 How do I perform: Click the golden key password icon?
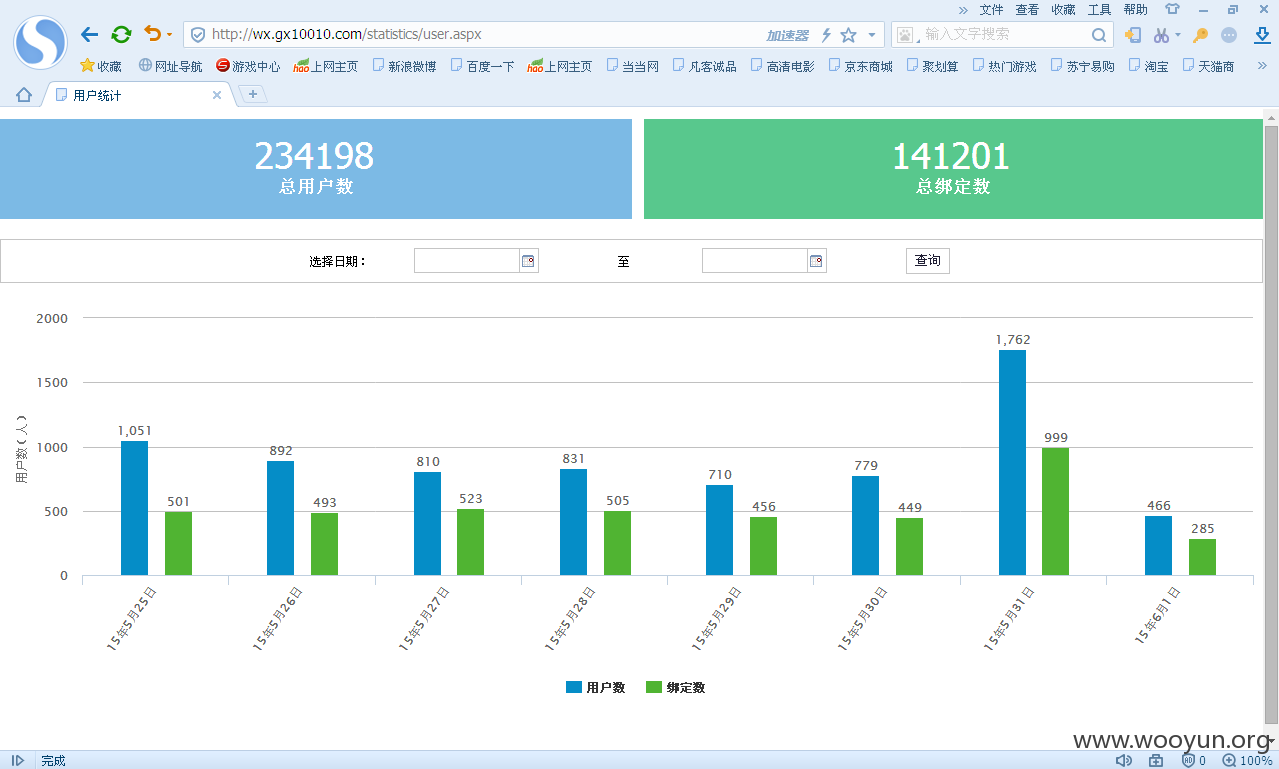[1200, 35]
